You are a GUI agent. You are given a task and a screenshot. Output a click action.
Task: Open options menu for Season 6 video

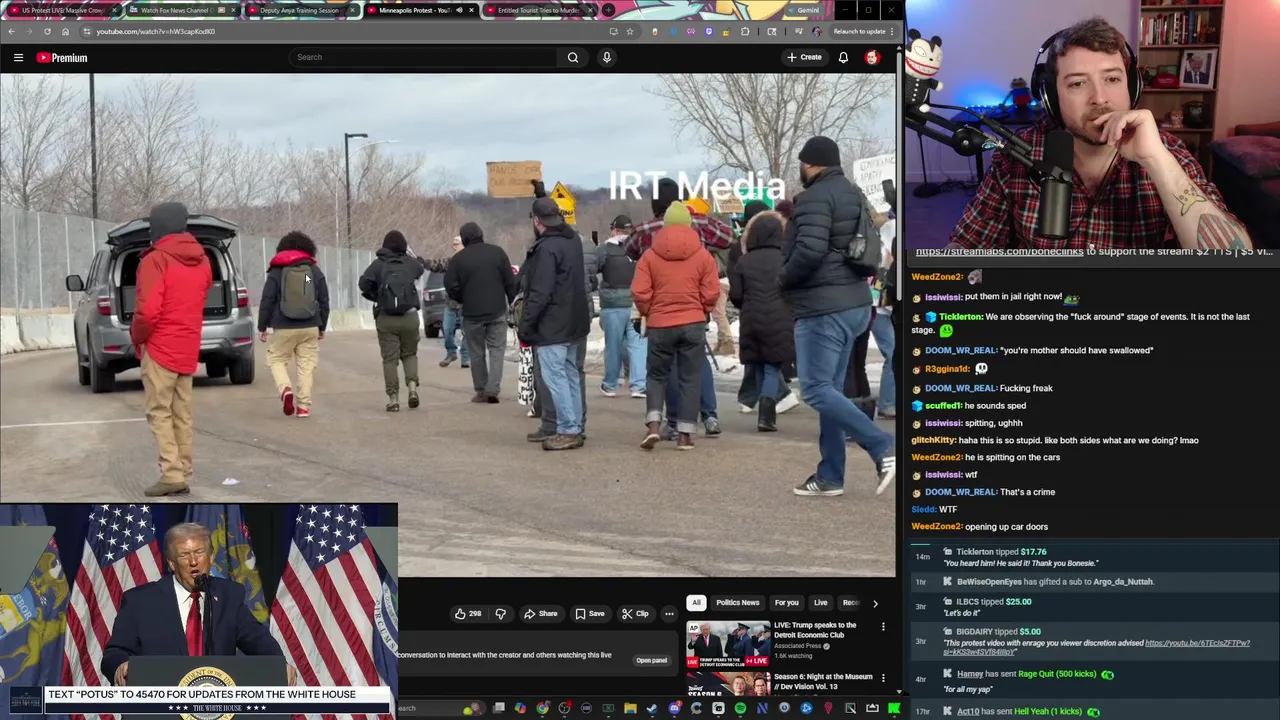[883, 678]
